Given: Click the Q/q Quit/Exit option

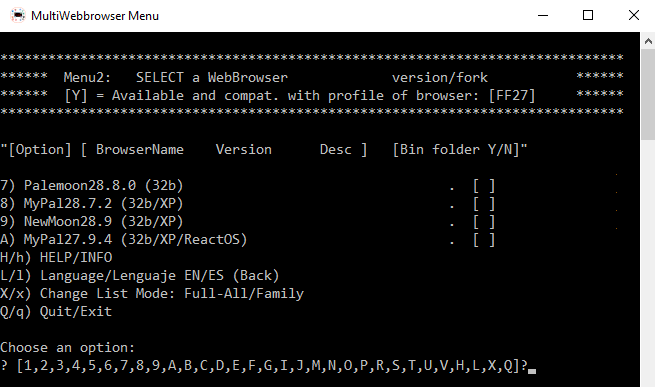Looking at the screenshot, I should 56,312.
